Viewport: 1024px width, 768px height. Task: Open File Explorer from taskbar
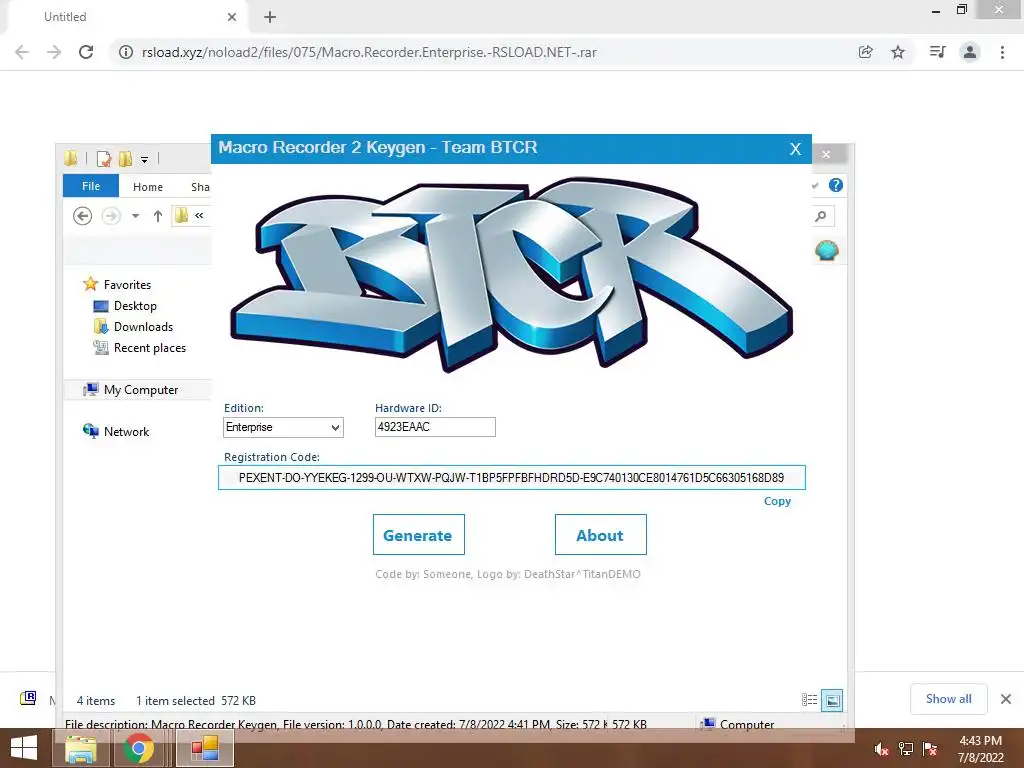(81, 748)
